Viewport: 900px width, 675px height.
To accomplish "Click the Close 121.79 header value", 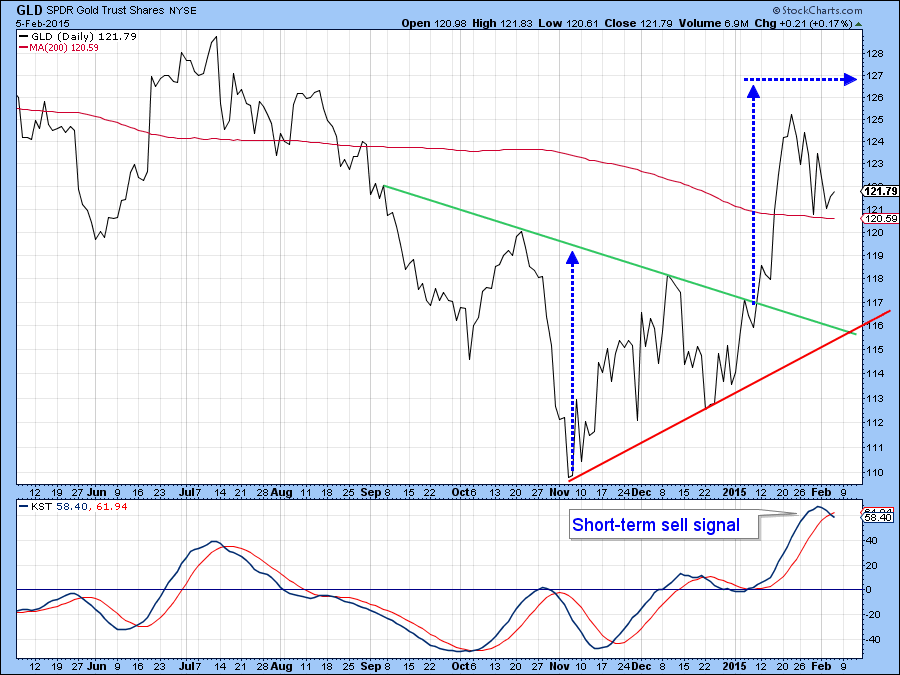I will (638, 23).
